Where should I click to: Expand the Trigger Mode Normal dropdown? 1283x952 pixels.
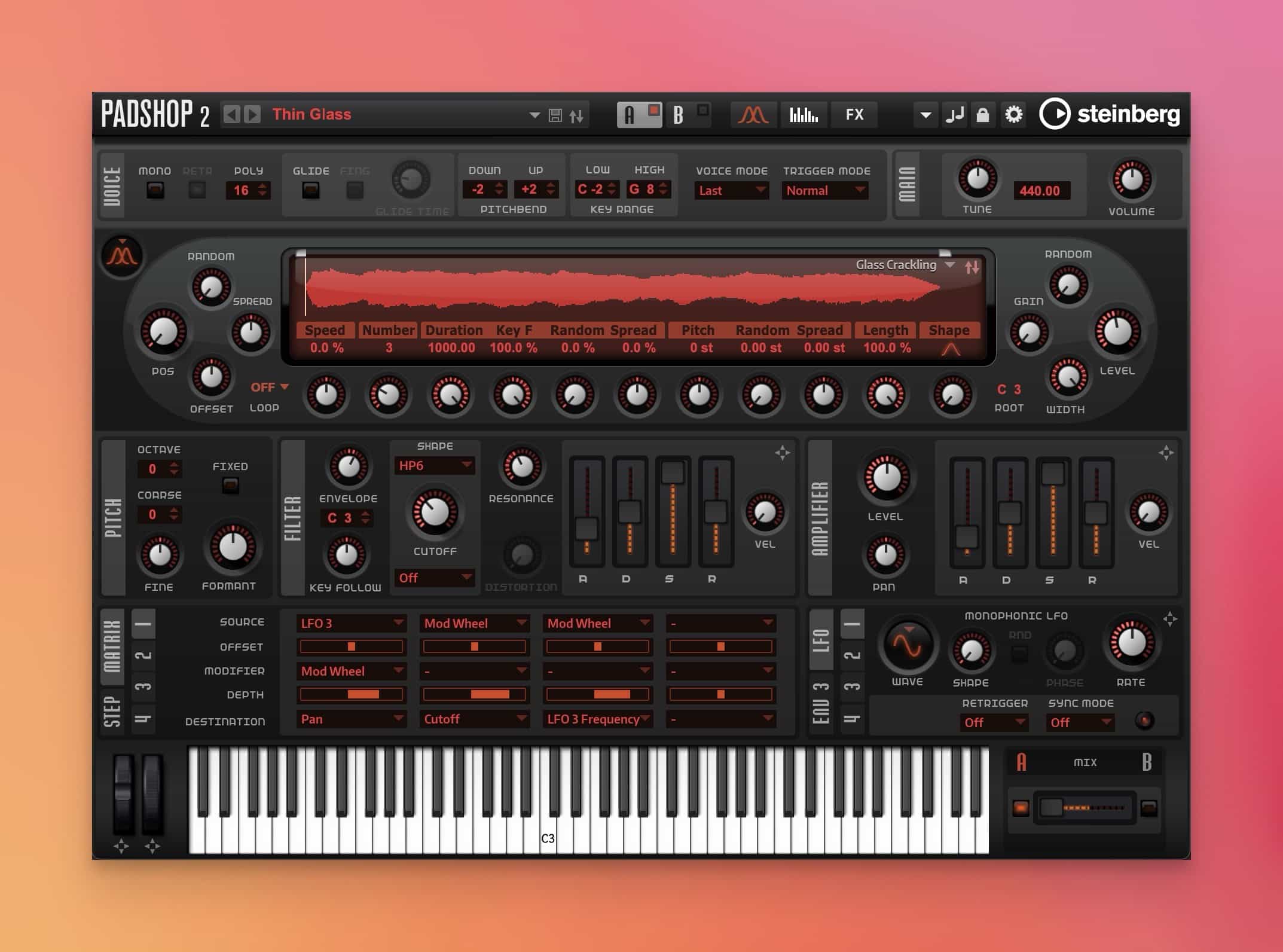(825, 191)
